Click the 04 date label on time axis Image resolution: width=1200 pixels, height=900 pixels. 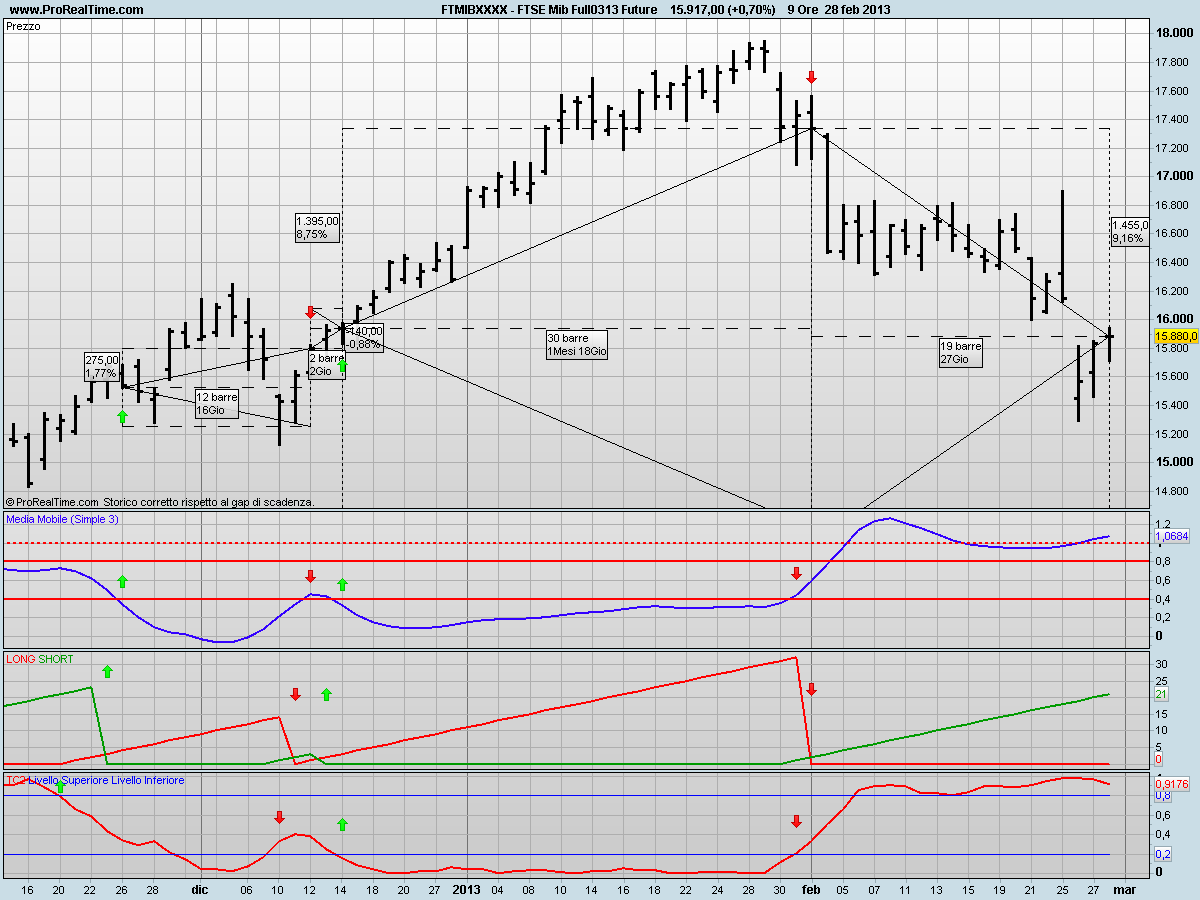pyautogui.click(x=498, y=888)
